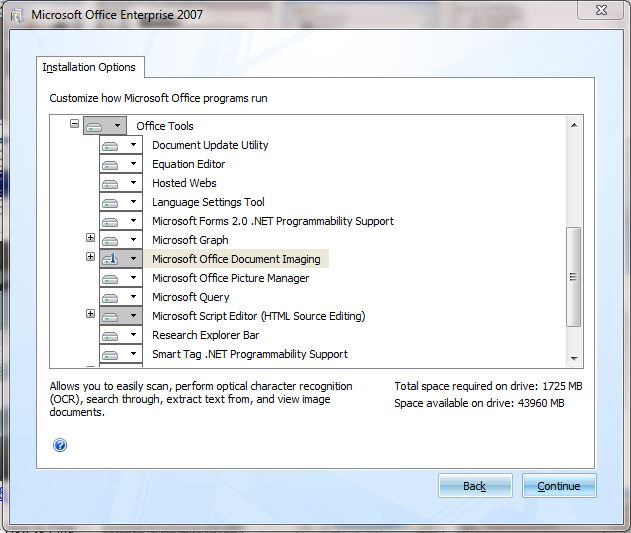Screen dimensions: 631x533
Task: Click the Document Imaging install-on-first-use icon
Action: pyautogui.click(x=110, y=259)
